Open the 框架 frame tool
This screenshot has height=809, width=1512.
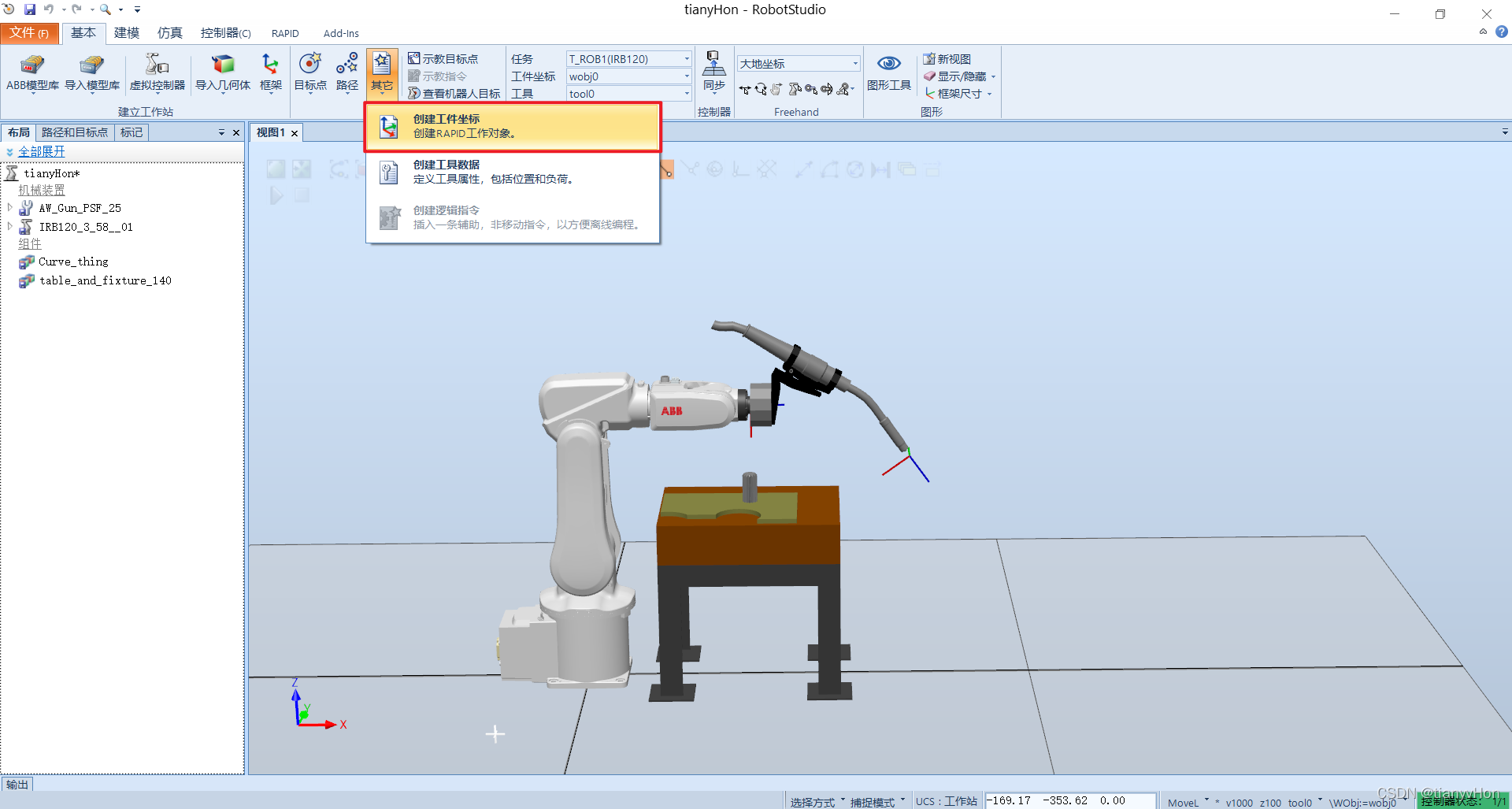[270, 73]
